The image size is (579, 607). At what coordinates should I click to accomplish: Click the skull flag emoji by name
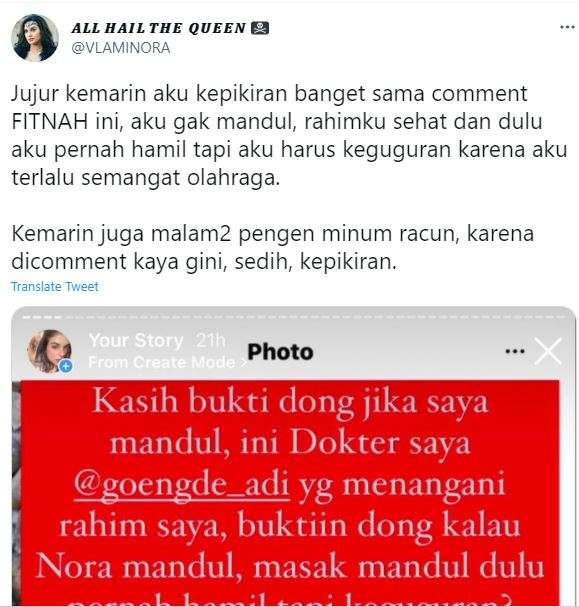coord(260,28)
